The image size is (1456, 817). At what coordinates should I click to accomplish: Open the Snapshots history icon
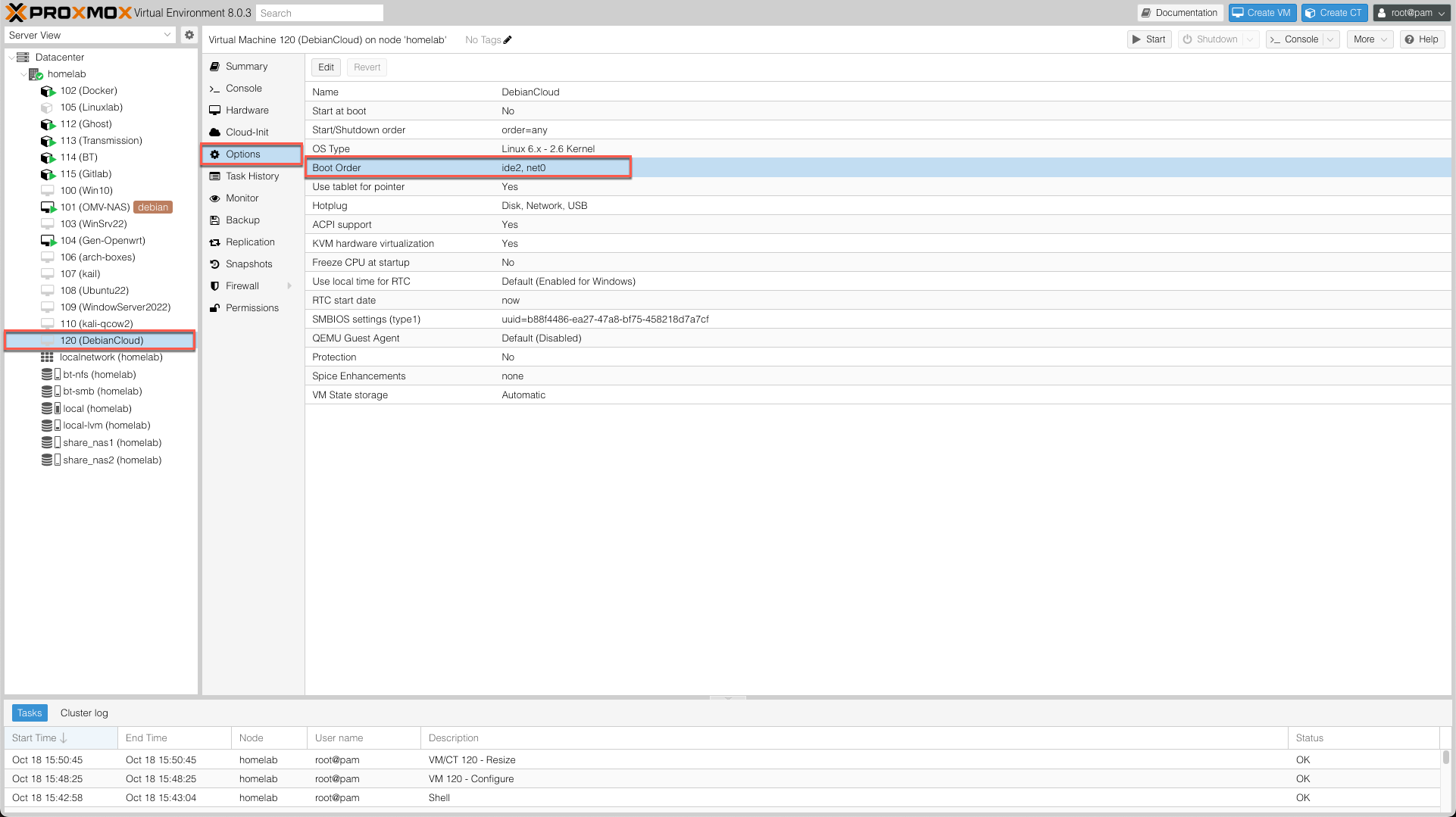[x=215, y=264]
